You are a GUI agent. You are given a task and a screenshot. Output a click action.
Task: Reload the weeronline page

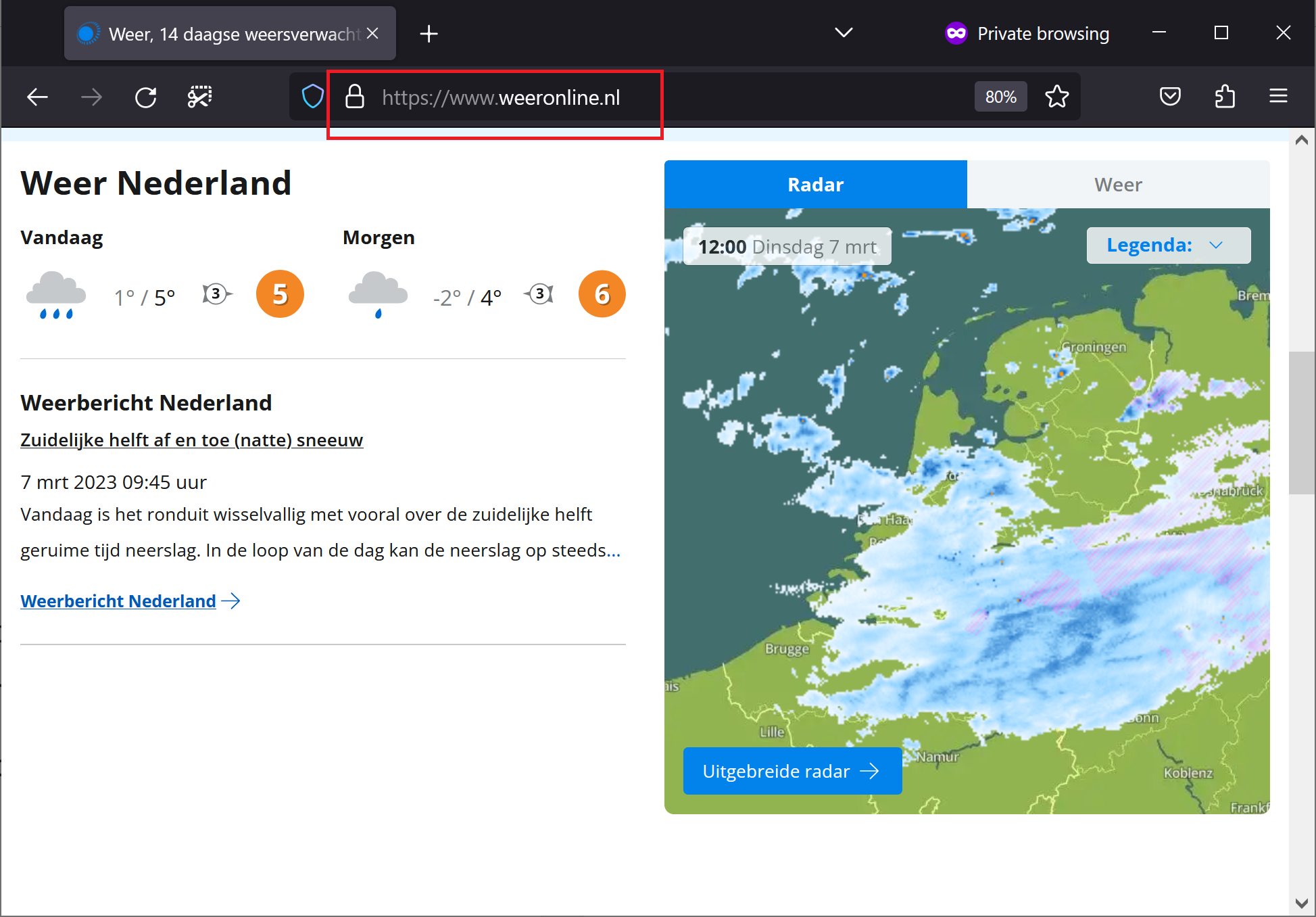click(145, 97)
